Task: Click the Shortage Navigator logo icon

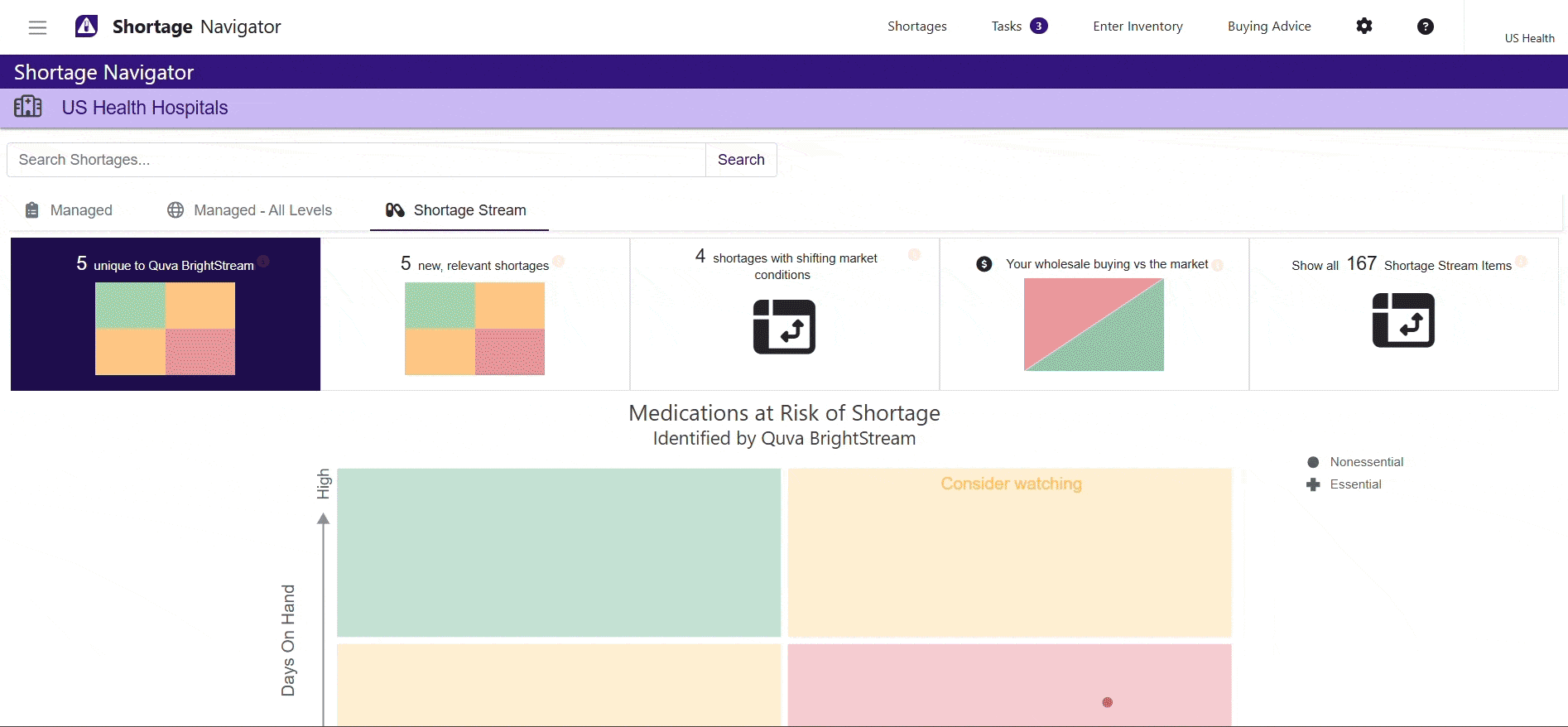Action: pyautogui.click(x=87, y=26)
